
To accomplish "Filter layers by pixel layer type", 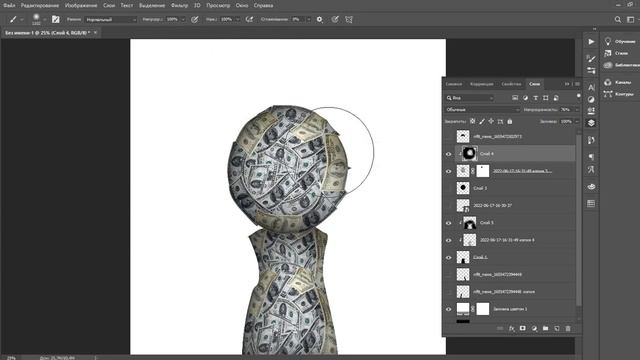I will click(x=515, y=98).
